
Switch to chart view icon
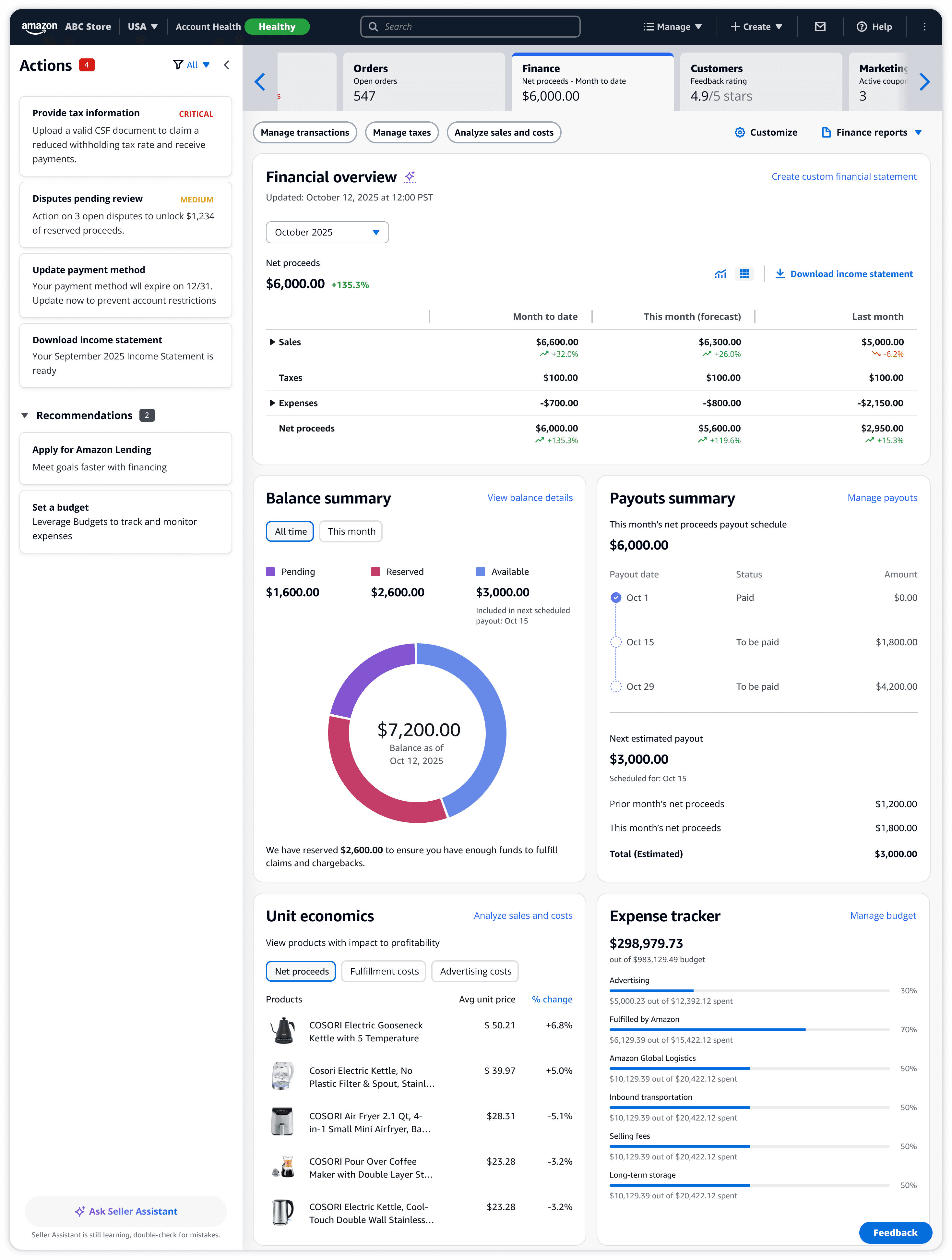720,274
